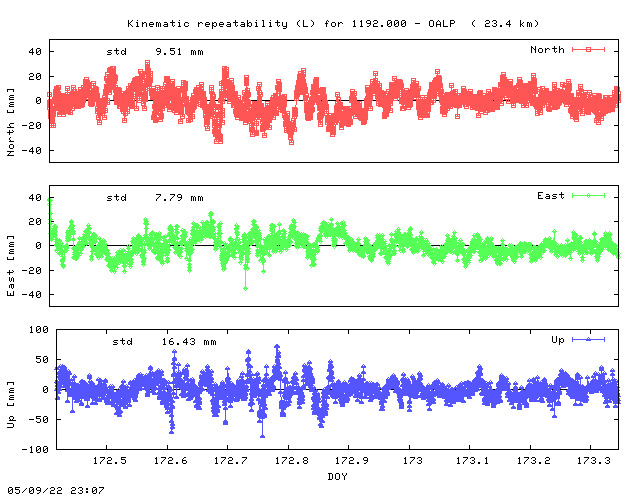Click the x-axis tick label 173
Screen dimensions: 640x496
(413, 460)
